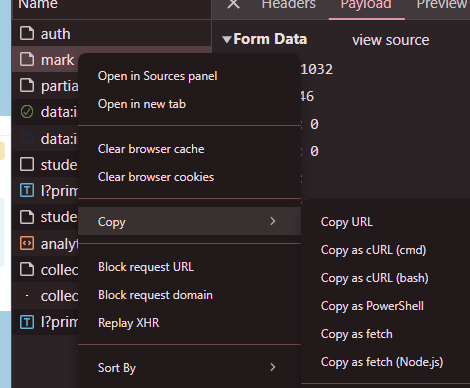Screen dimensions: 470x388
Task: Click the font type icon beside first l?prim row
Action: coord(27,191)
